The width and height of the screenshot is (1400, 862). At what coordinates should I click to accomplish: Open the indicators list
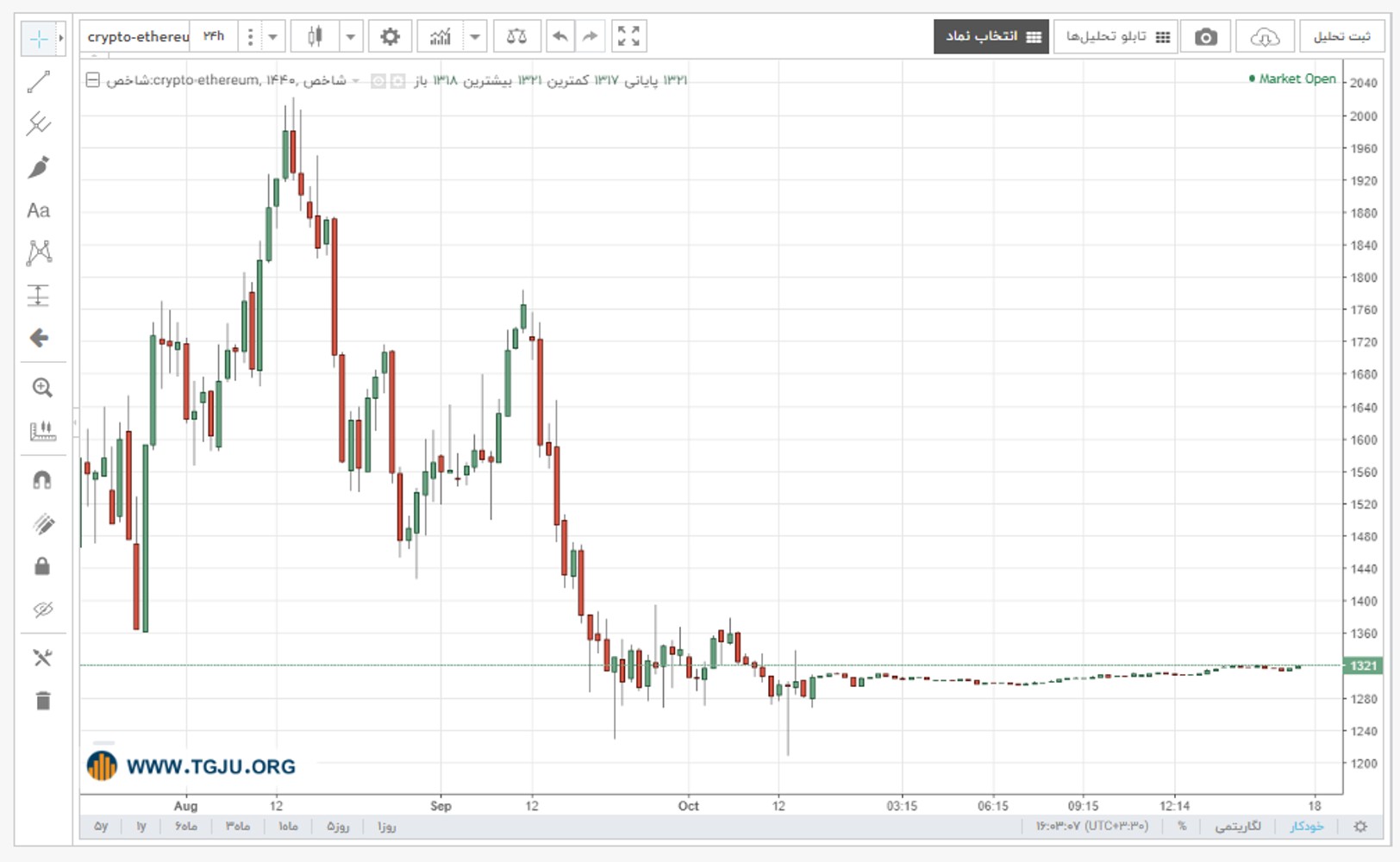440,36
